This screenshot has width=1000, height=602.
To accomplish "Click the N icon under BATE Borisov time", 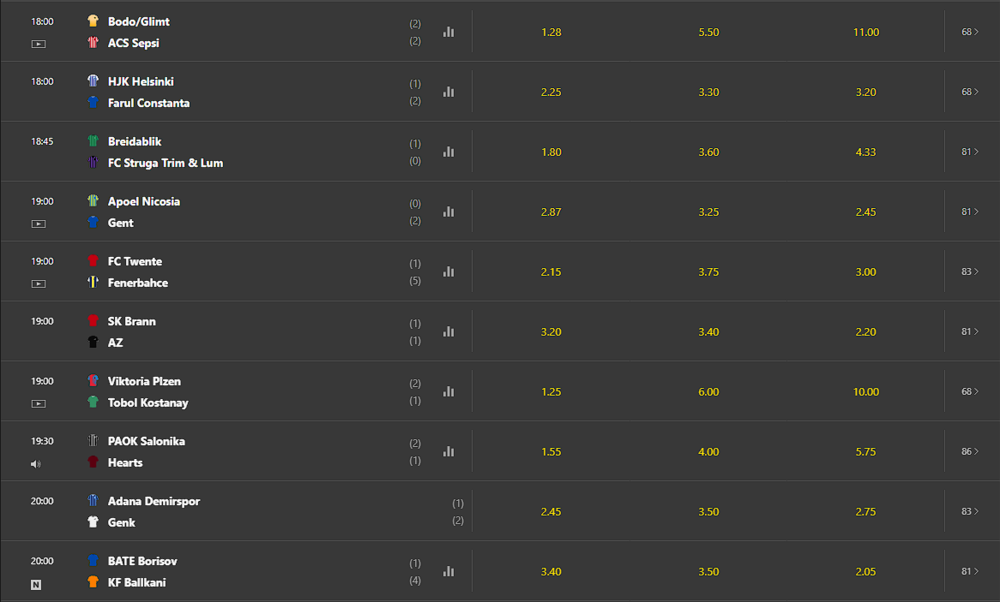I will point(36,584).
